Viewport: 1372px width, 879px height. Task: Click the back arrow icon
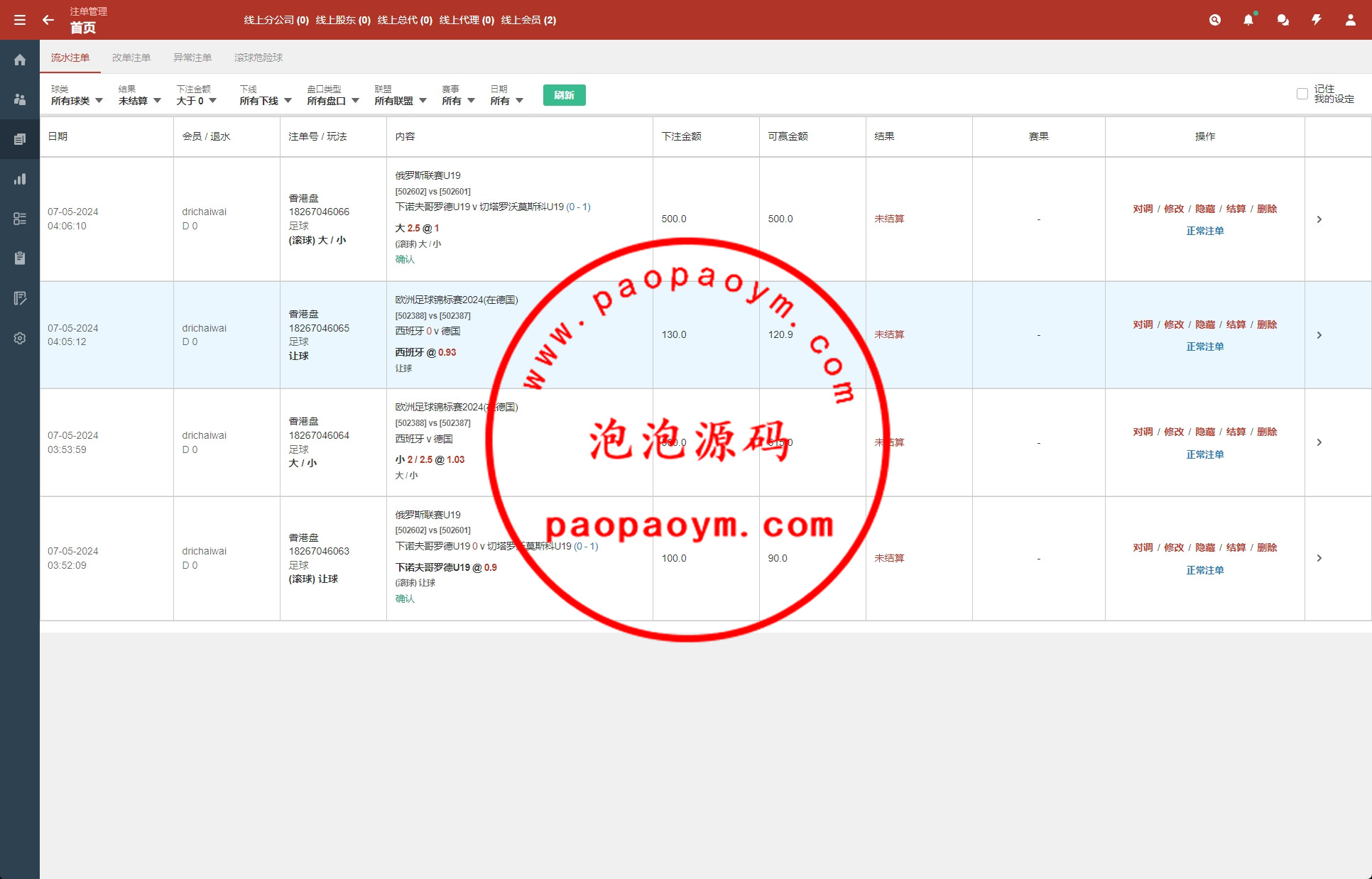[x=48, y=20]
